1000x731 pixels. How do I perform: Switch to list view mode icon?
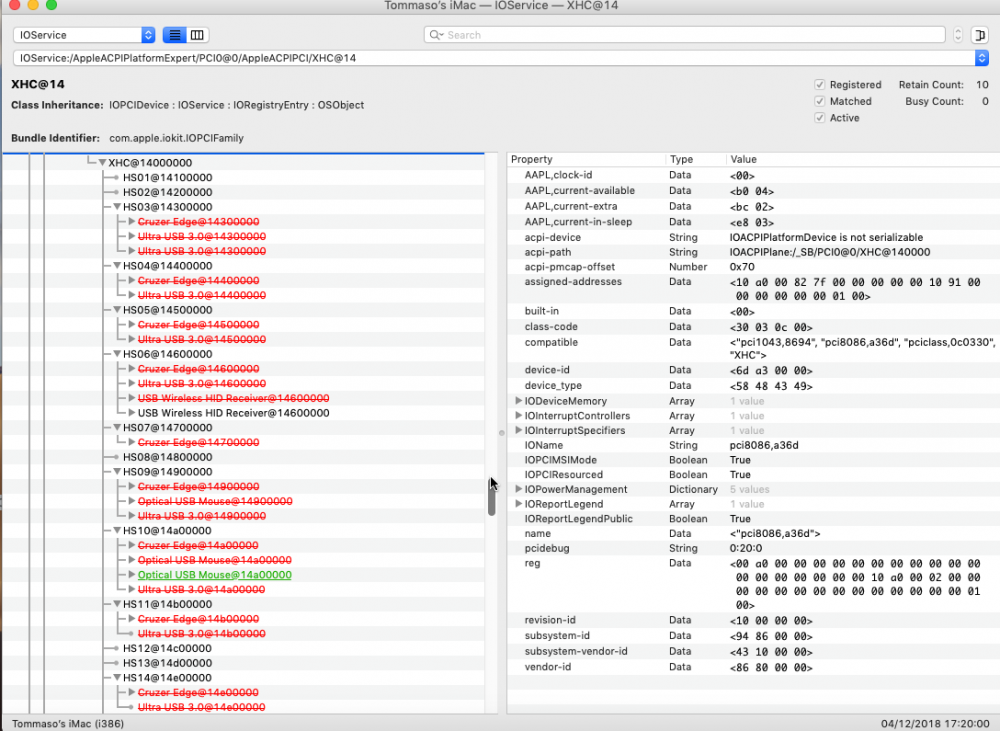click(x=174, y=35)
